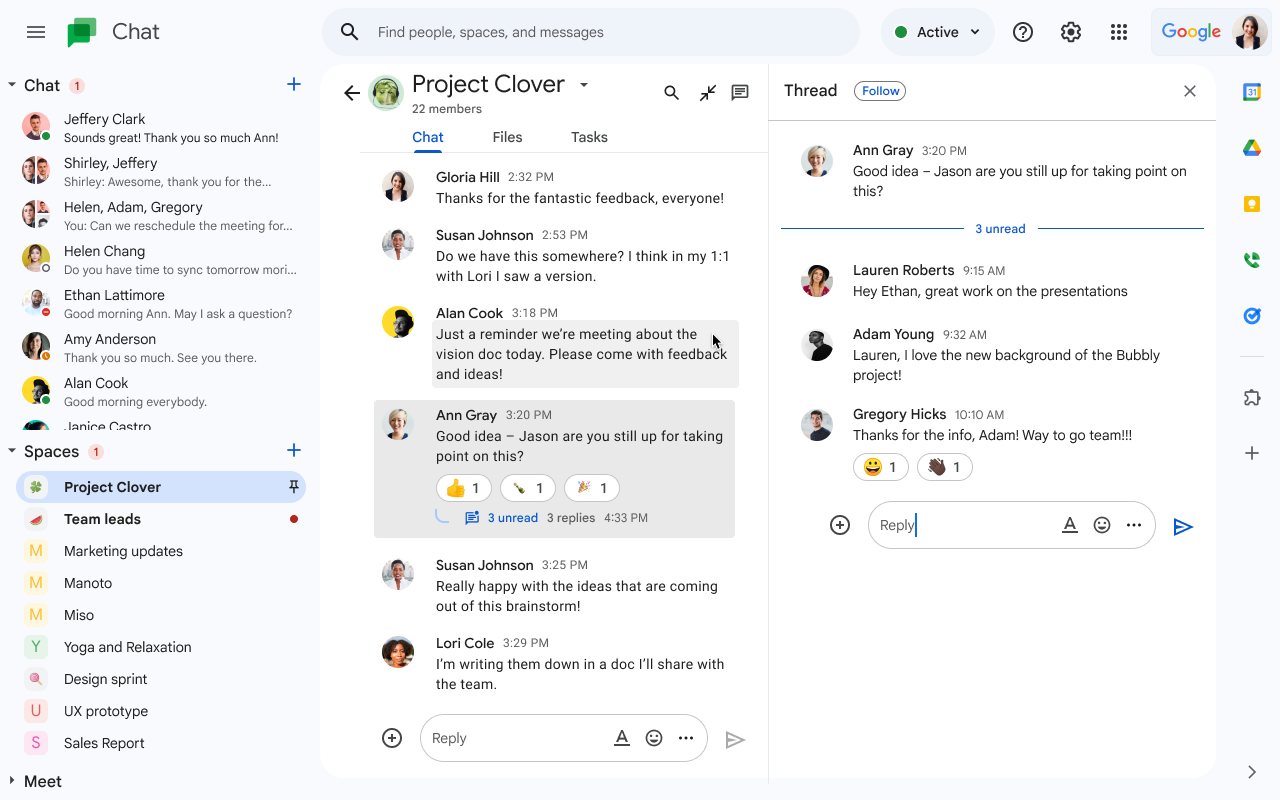Screen dimensions: 1280x800
Task: Send message from main reply box
Action: click(x=735, y=740)
